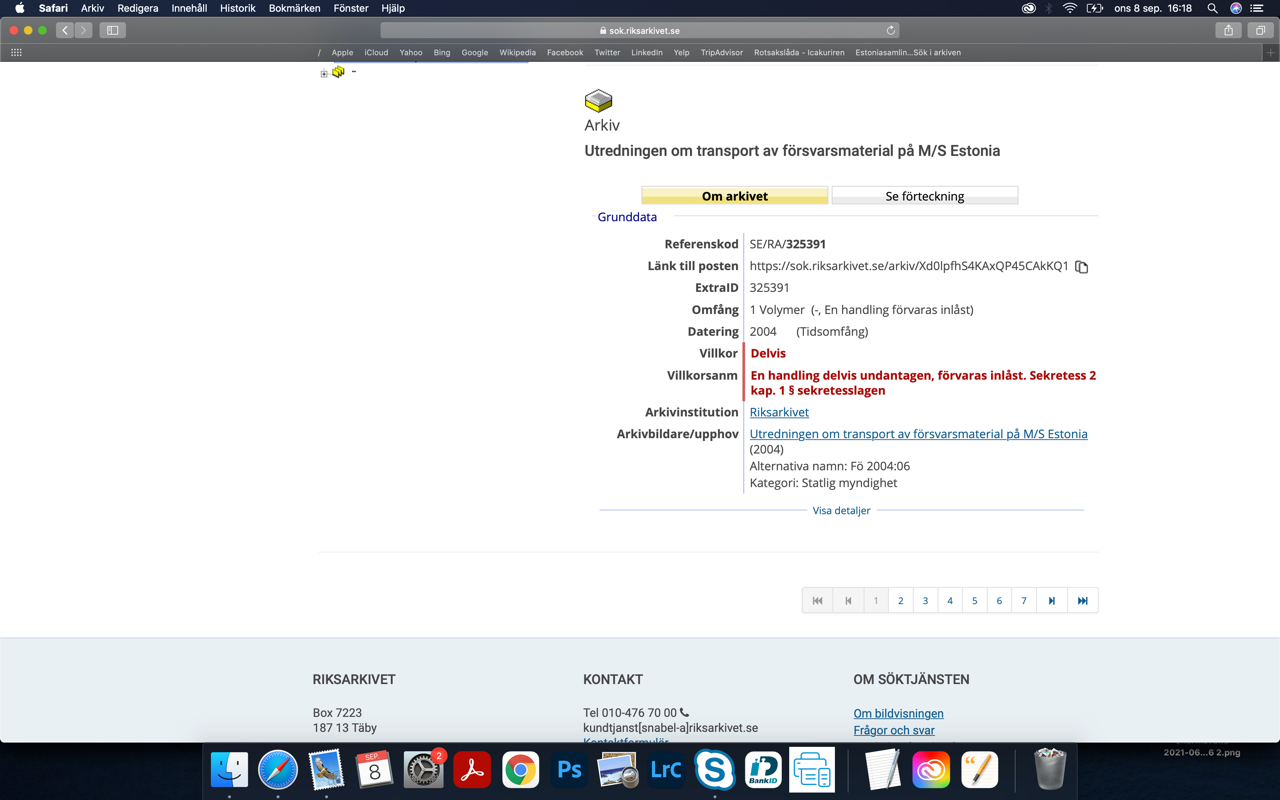Open the Redigera menu
Image resolution: width=1280 pixels, height=800 pixels.
138,8
